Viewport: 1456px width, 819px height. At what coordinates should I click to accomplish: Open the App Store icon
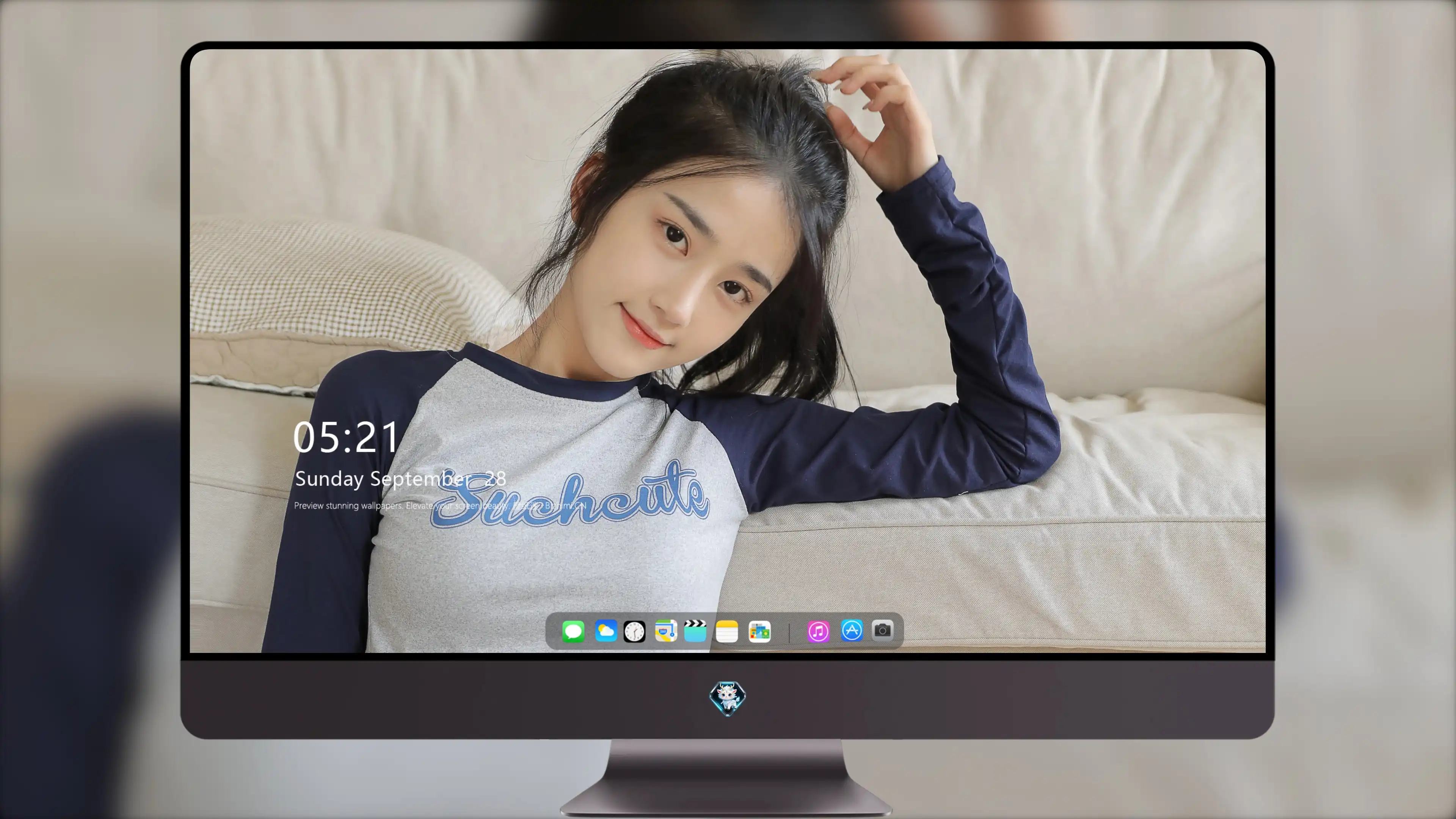(852, 630)
